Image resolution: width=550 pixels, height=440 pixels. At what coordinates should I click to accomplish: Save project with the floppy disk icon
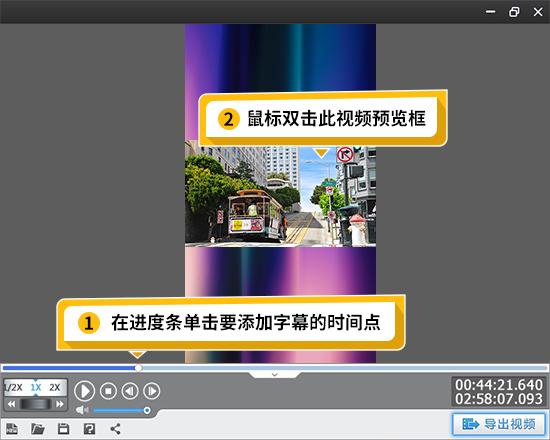pyautogui.click(x=63, y=428)
